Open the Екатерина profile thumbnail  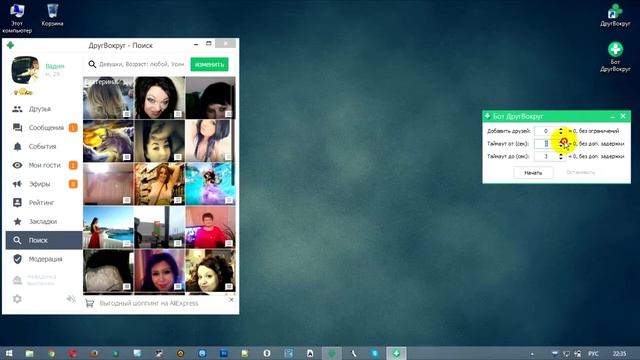click(108, 98)
